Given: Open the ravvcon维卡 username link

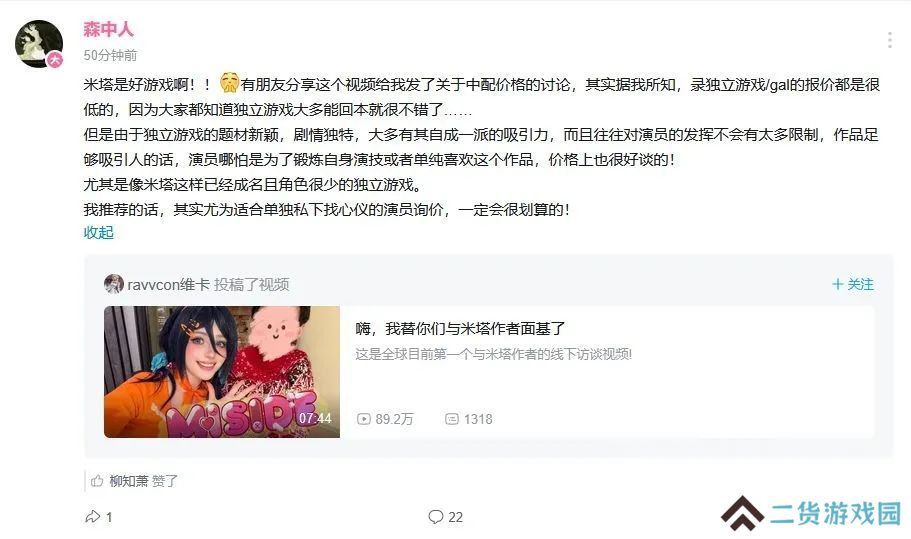Looking at the screenshot, I should pyautogui.click(x=168, y=285).
